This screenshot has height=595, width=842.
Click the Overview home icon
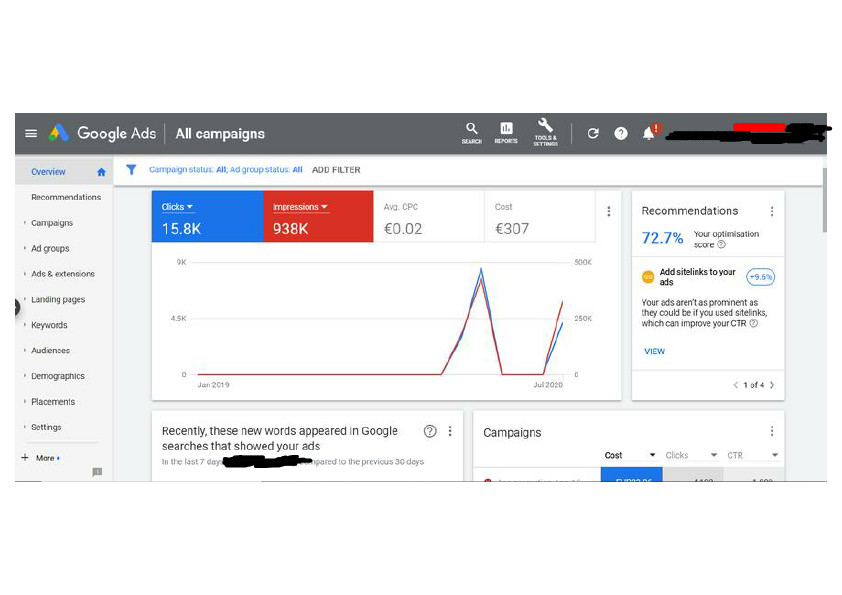pyautogui.click(x=101, y=172)
